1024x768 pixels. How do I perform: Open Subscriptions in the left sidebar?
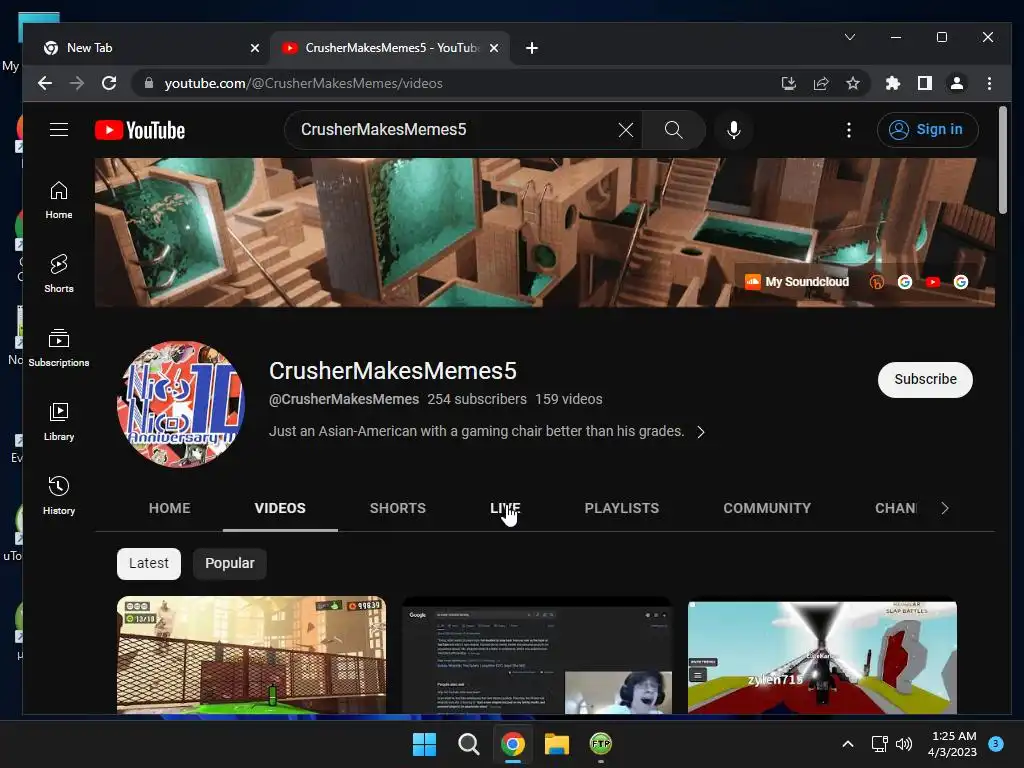click(x=59, y=348)
